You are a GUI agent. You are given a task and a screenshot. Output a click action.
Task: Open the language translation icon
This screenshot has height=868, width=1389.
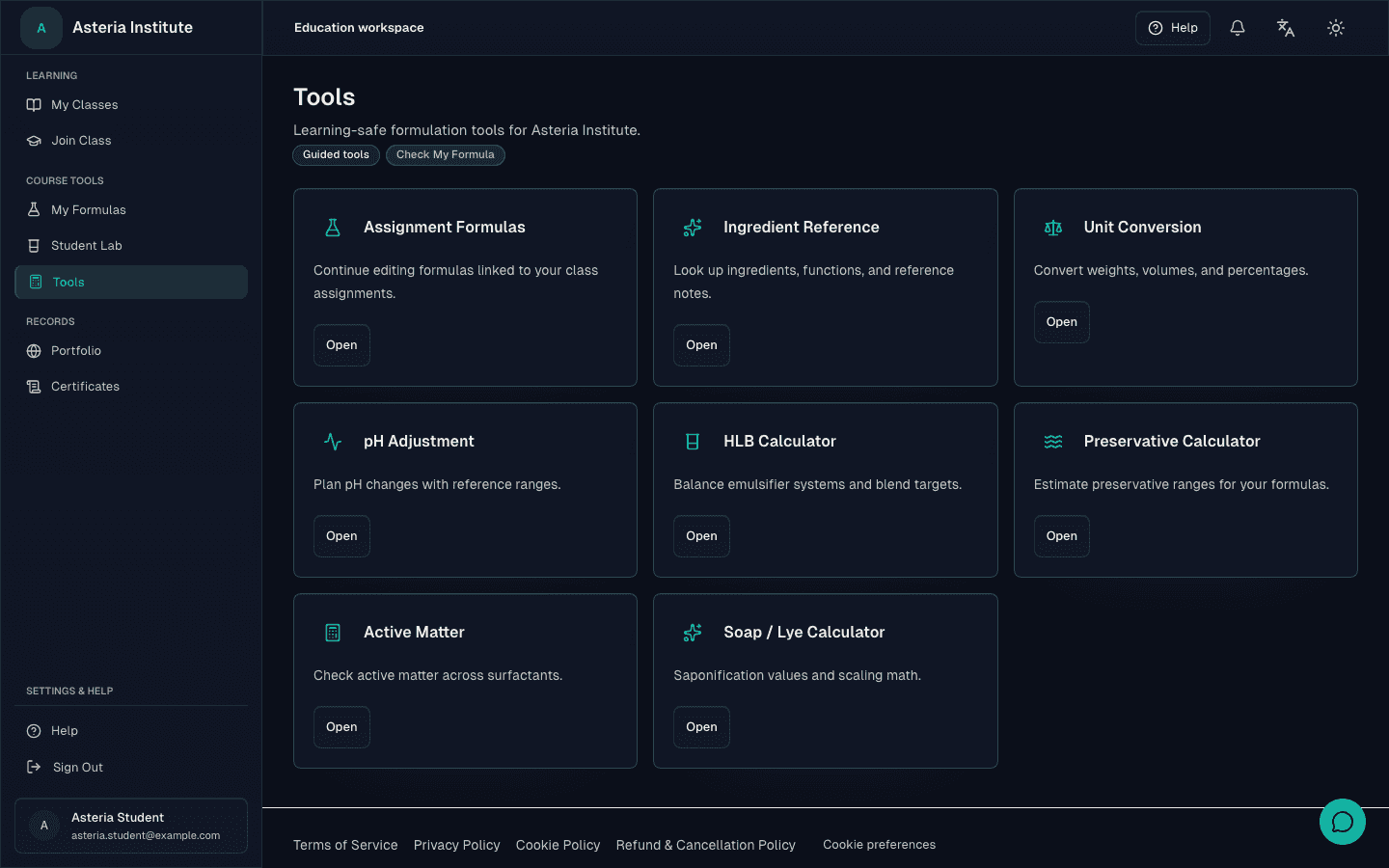point(1286,28)
